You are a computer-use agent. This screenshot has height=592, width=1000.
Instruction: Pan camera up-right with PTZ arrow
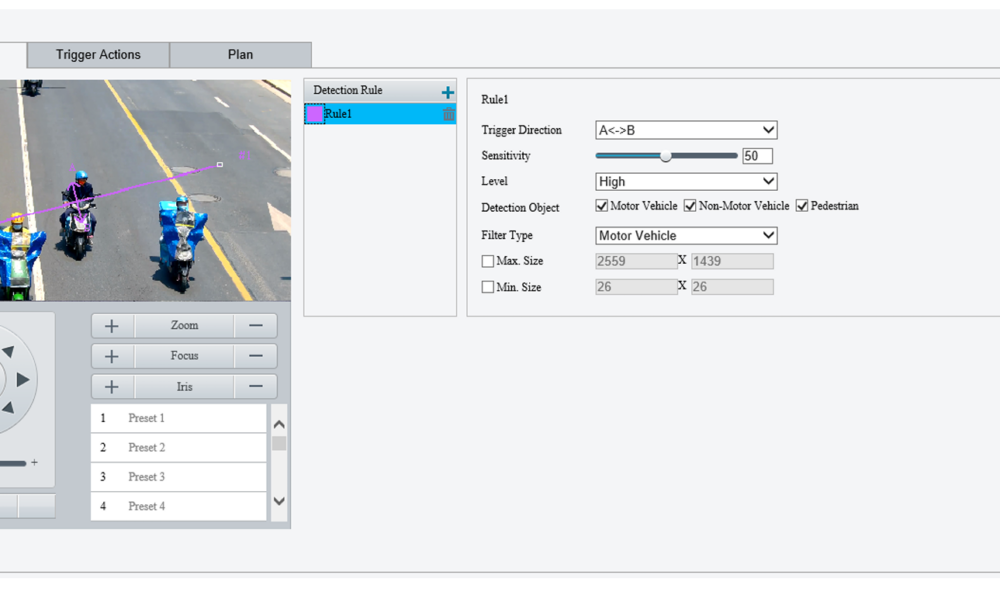tap(8, 351)
